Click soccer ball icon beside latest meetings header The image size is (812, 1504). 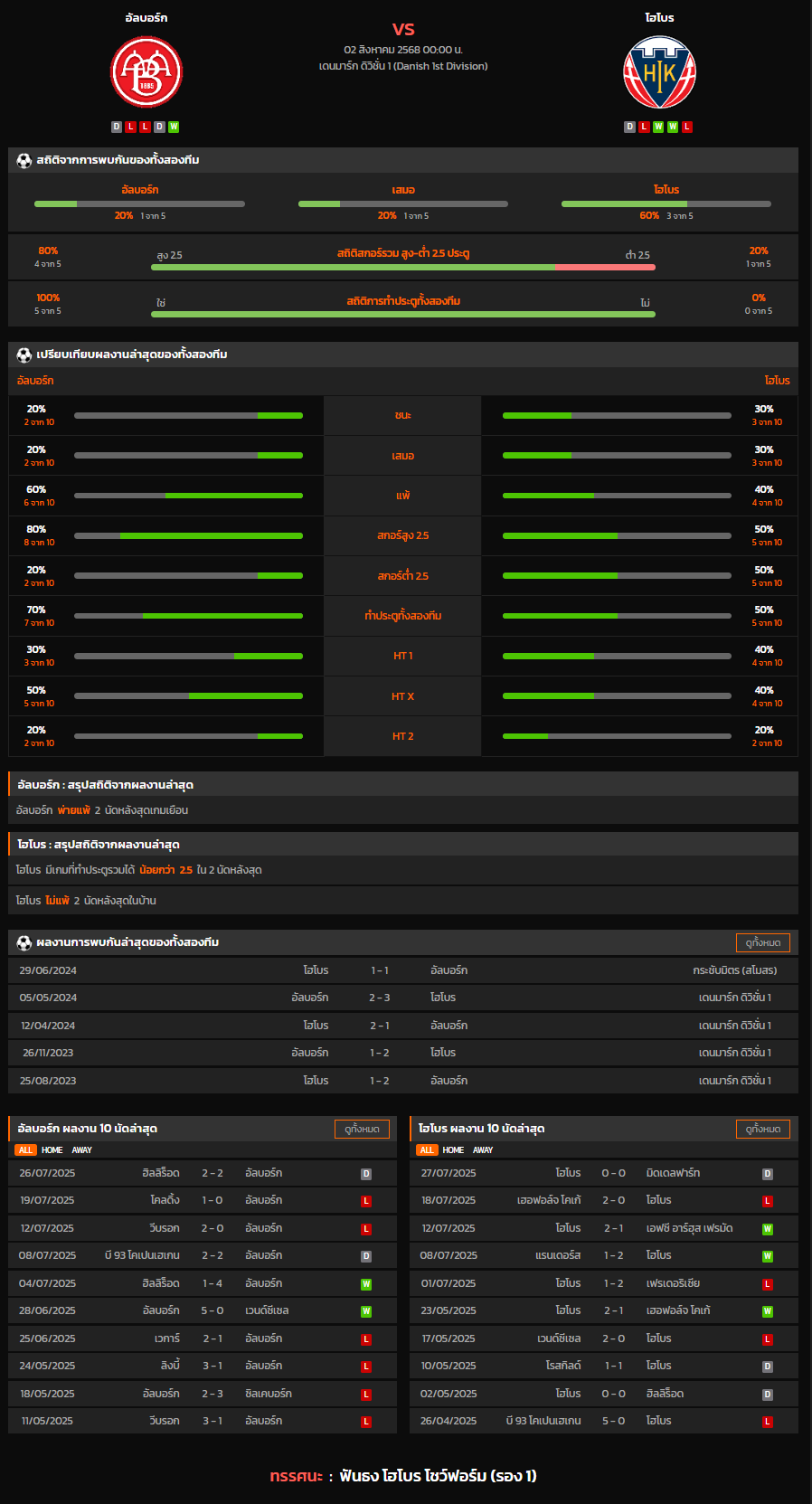click(x=24, y=942)
